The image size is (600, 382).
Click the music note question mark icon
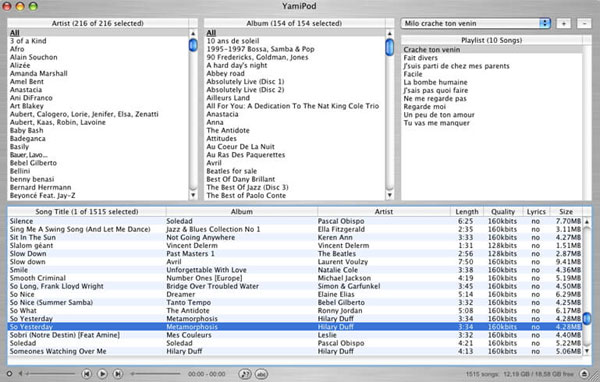(245, 374)
